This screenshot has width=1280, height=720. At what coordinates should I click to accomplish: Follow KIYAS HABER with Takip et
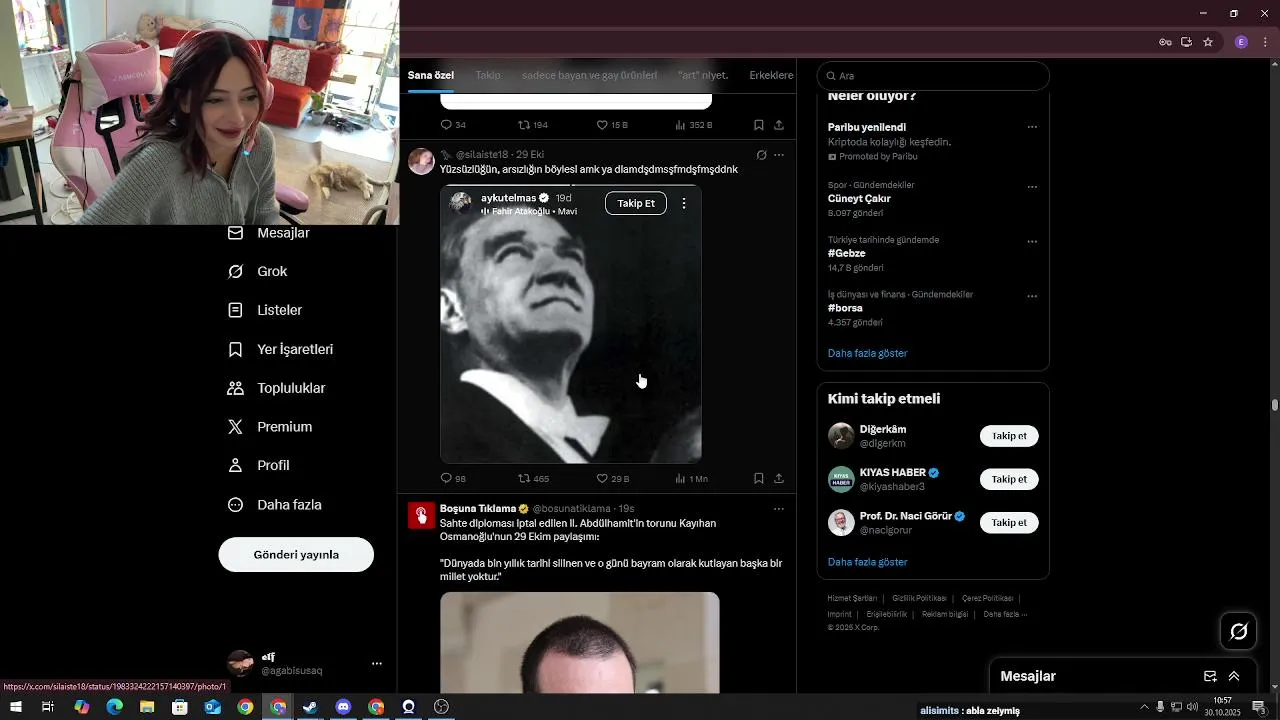click(x=1009, y=479)
